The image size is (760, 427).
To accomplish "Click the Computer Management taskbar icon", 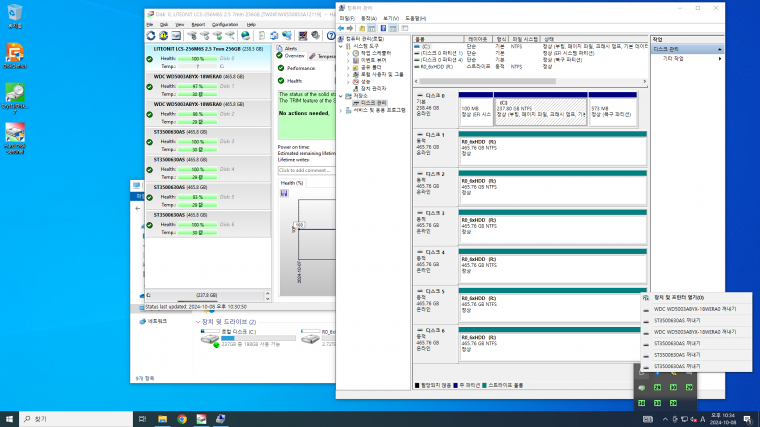I will point(221,419).
